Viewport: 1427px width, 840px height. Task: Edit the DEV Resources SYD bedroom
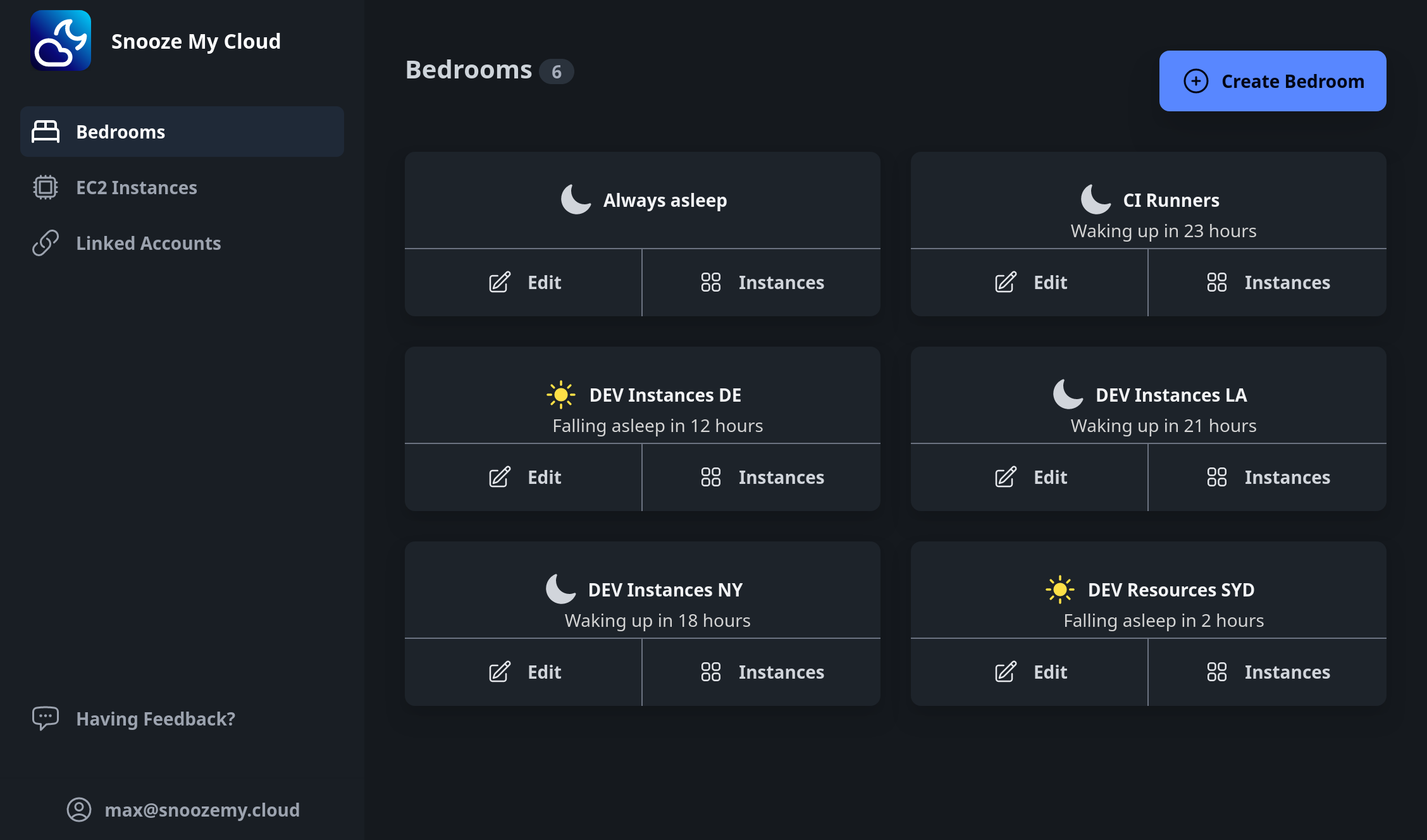pos(1029,672)
